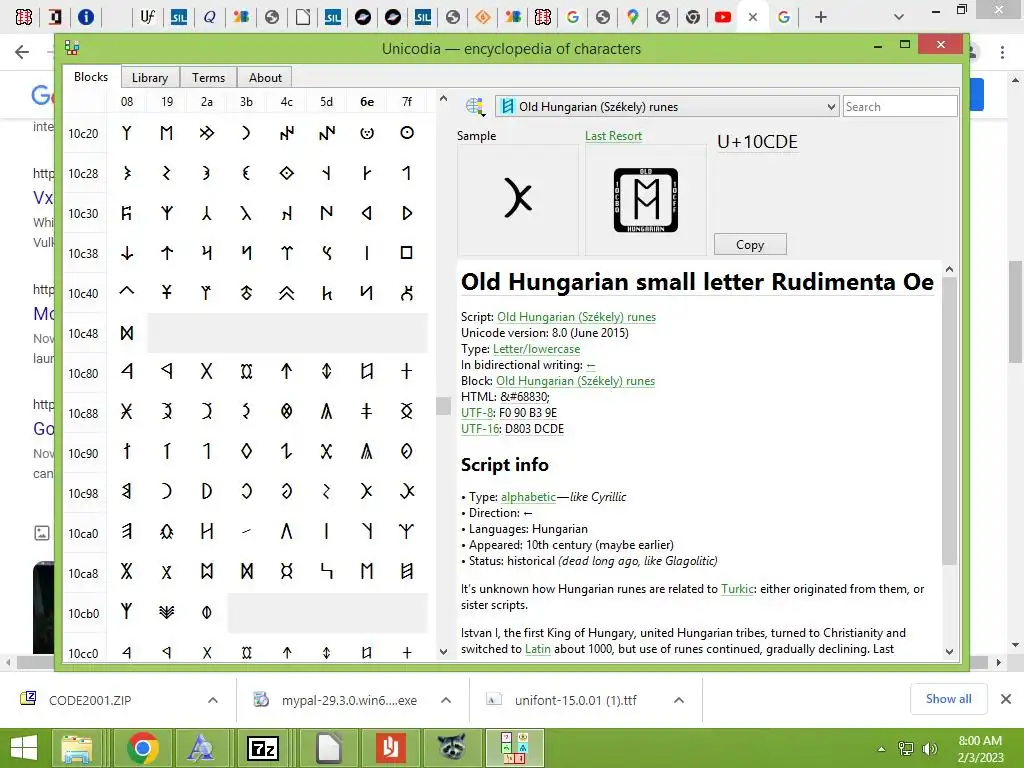Image resolution: width=1024 pixels, height=768 pixels.
Task: Open the UTF-16 term link
Action: 480,429
